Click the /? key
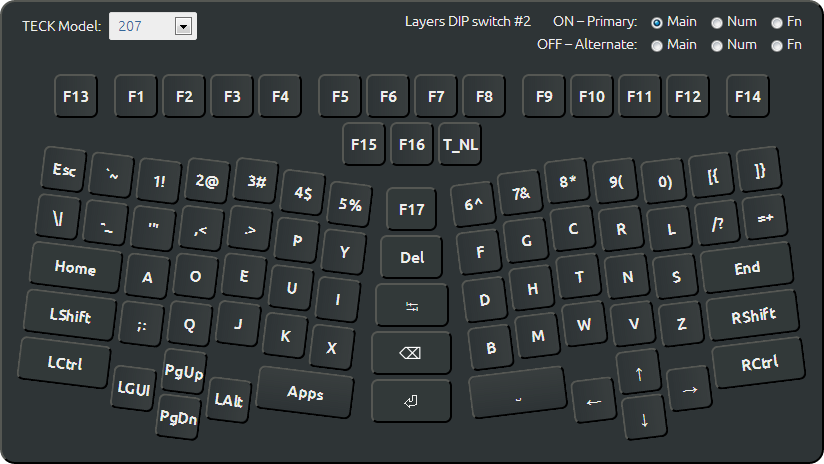The width and height of the screenshot is (824, 464). tap(718, 223)
